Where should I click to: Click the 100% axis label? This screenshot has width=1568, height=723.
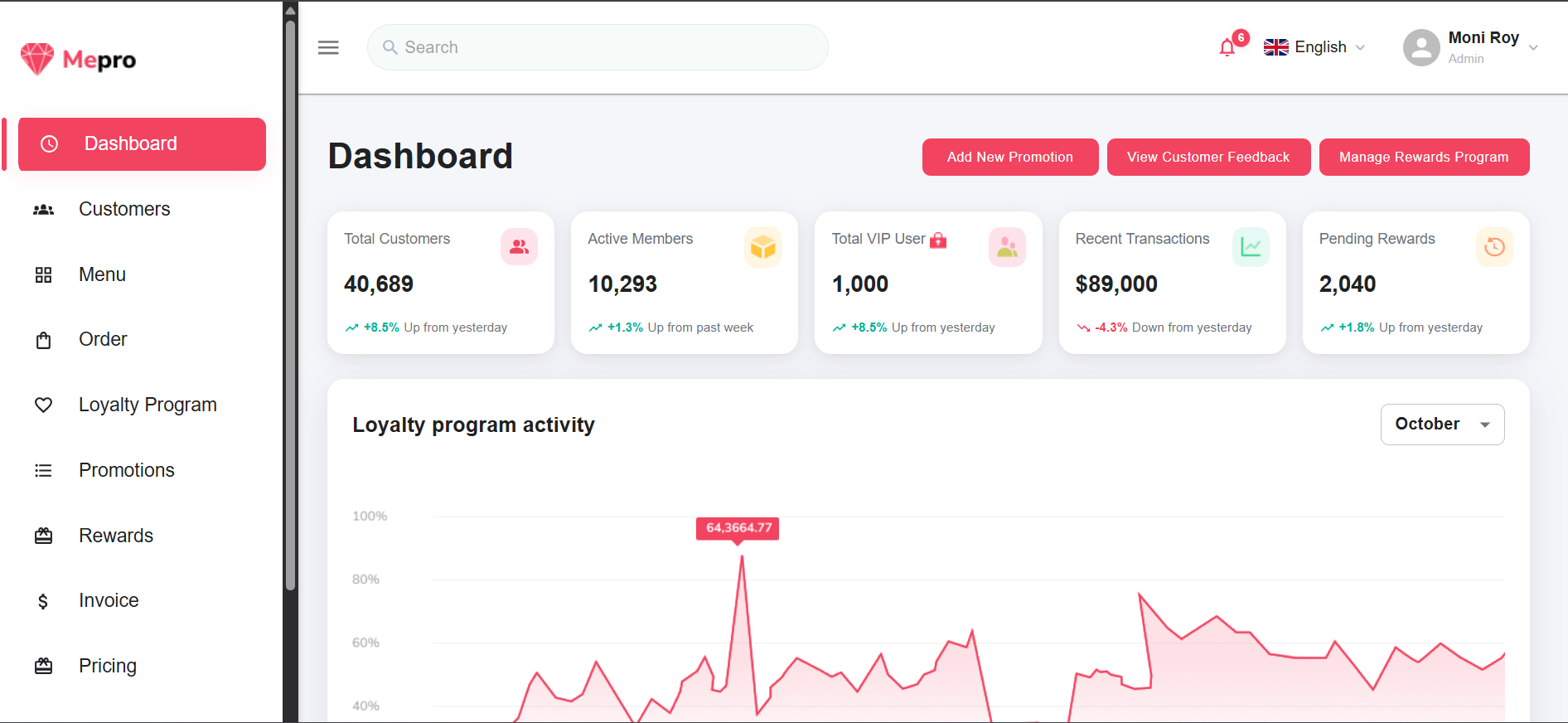click(x=370, y=516)
